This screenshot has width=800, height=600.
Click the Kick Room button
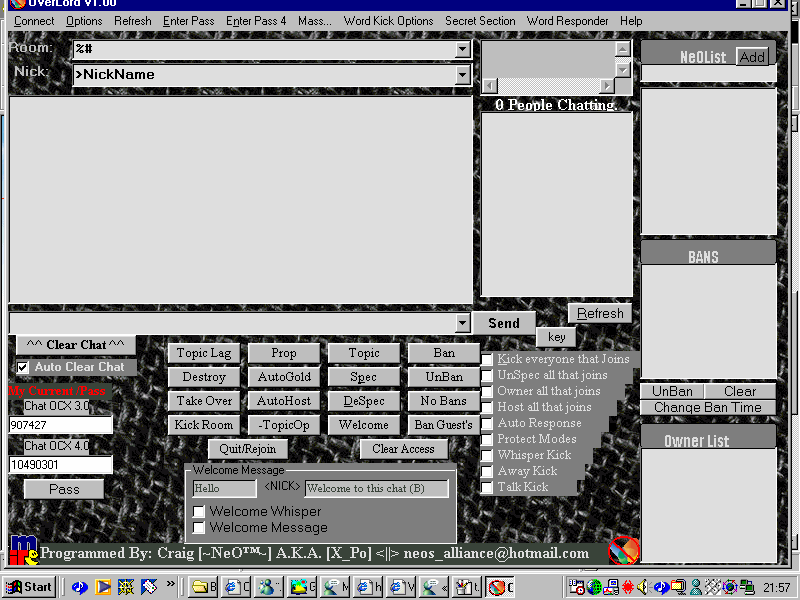click(204, 425)
